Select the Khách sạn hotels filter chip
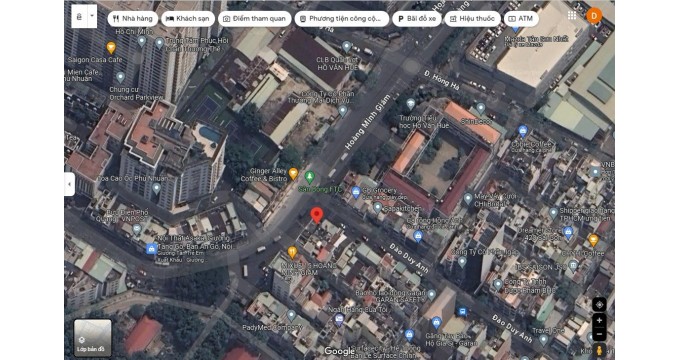This screenshot has width=680, height=360. [x=188, y=19]
